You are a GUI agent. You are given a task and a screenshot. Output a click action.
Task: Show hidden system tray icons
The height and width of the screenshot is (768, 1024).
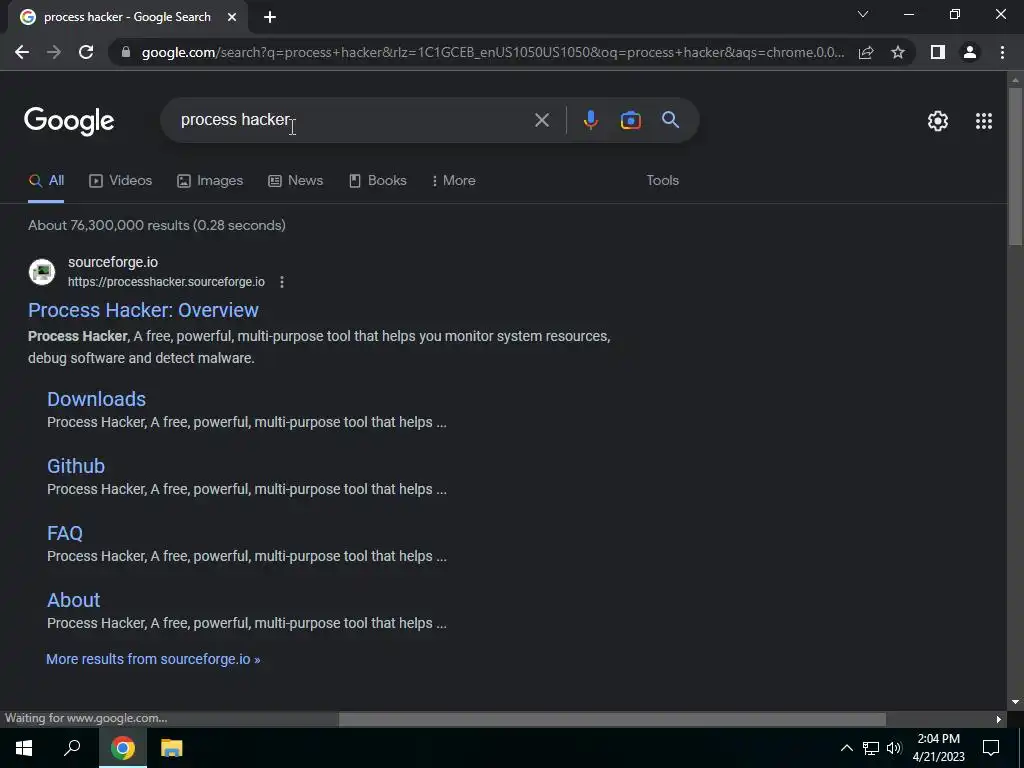pyautogui.click(x=846, y=748)
